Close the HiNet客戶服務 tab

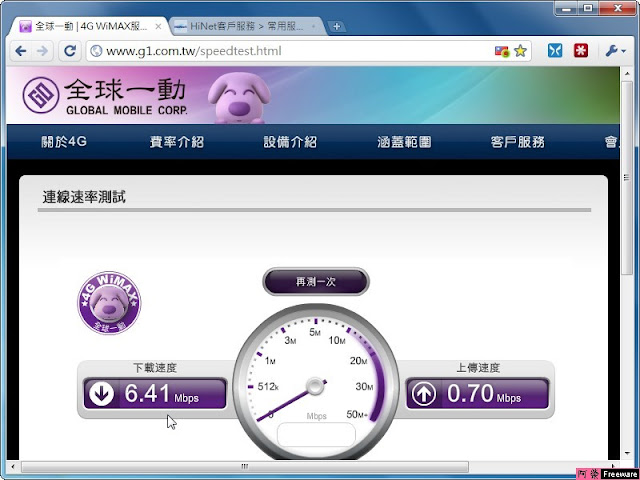(x=313, y=27)
